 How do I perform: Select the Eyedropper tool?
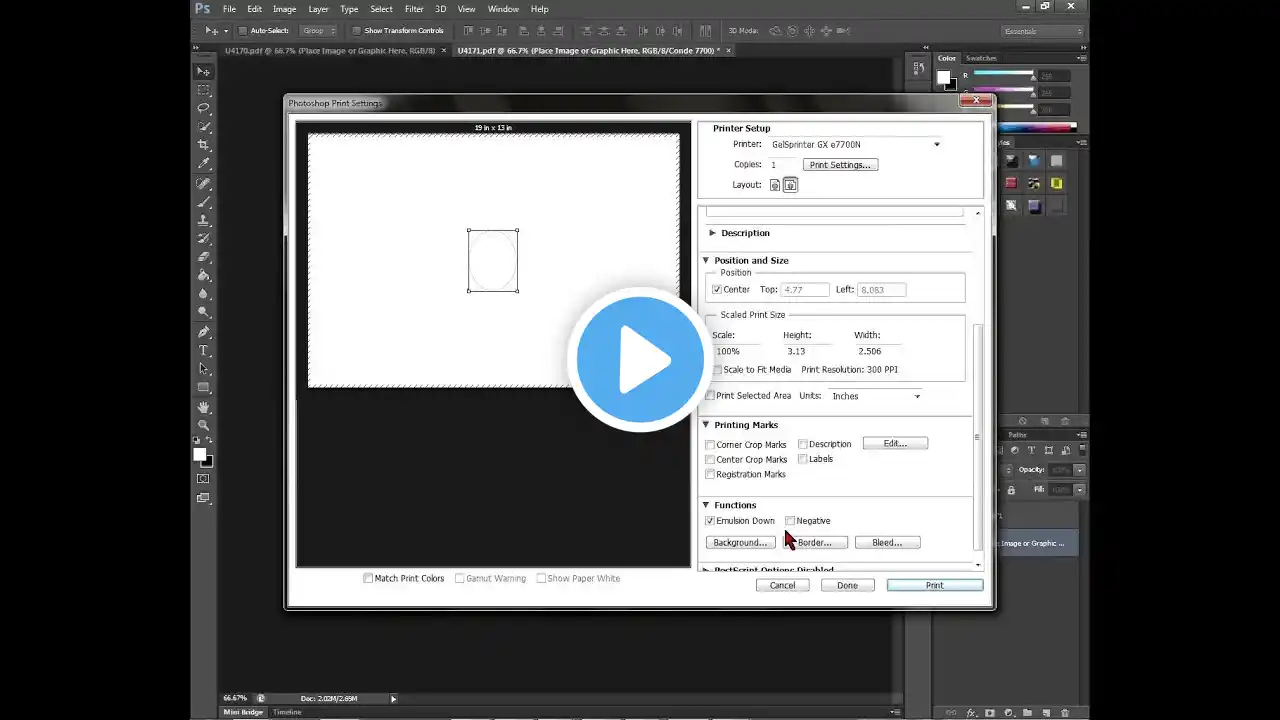204,164
